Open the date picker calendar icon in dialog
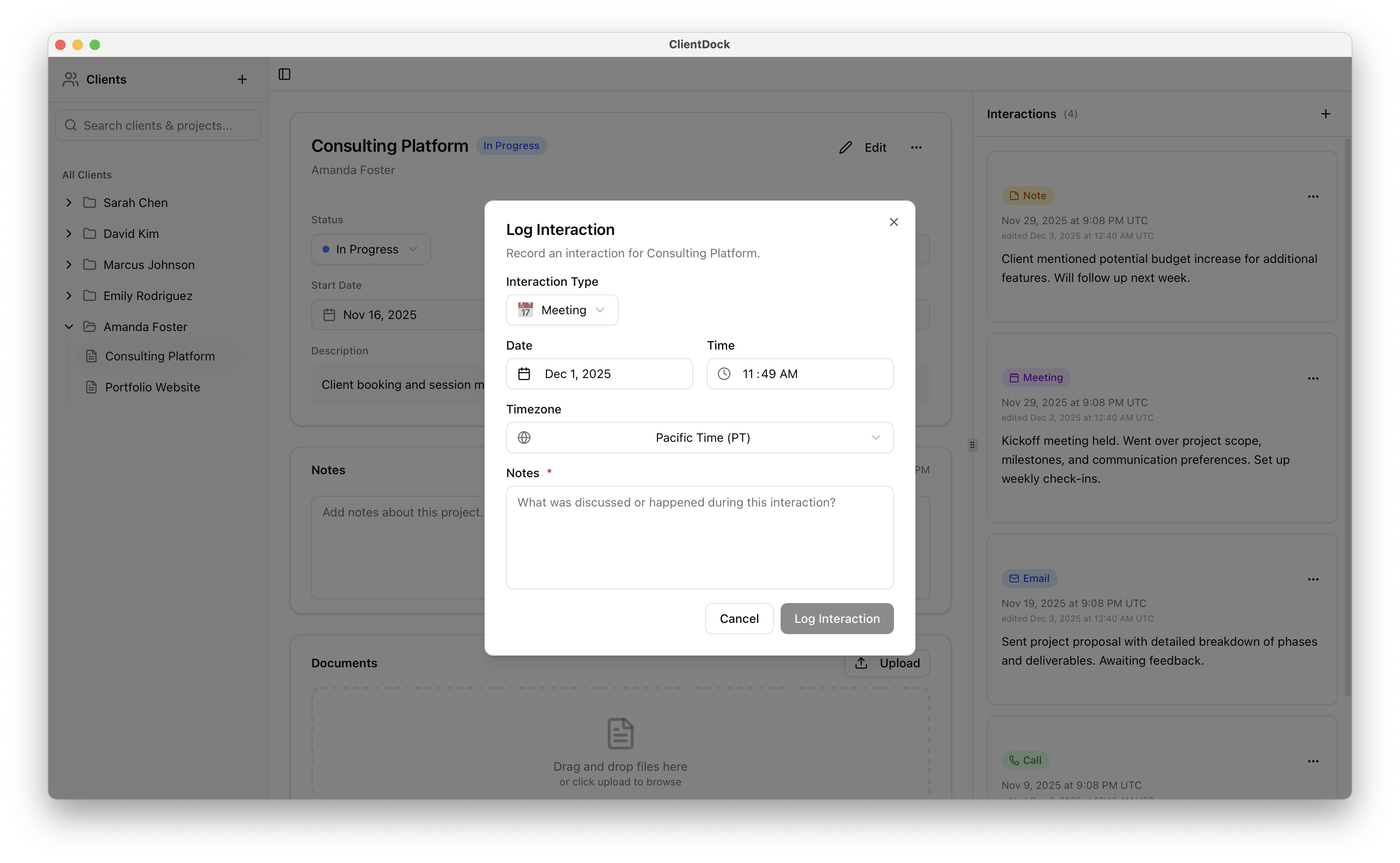This screenshot has height=863, width=1400. pos(525,373)
